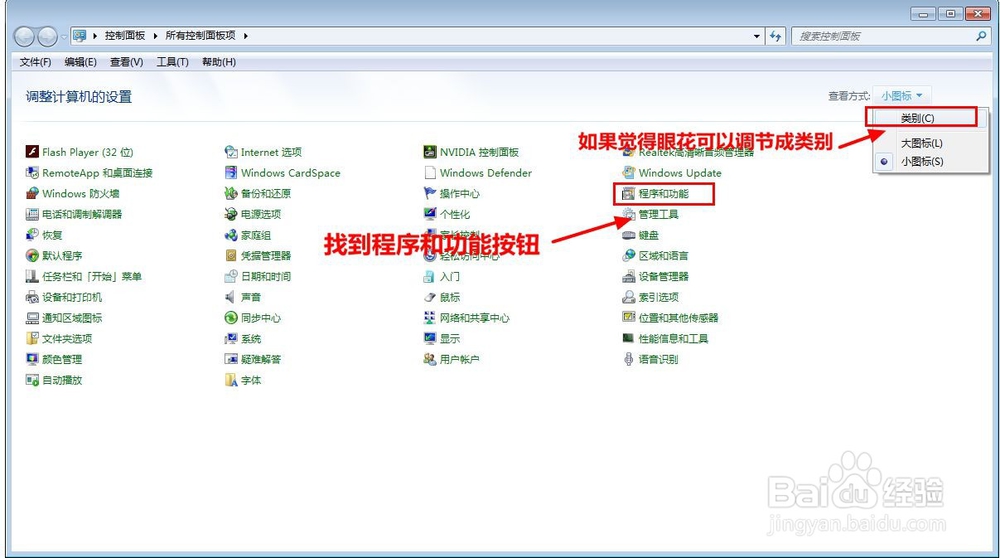
Task: Open the 通知区域图标 item
Action: [71, 318]
